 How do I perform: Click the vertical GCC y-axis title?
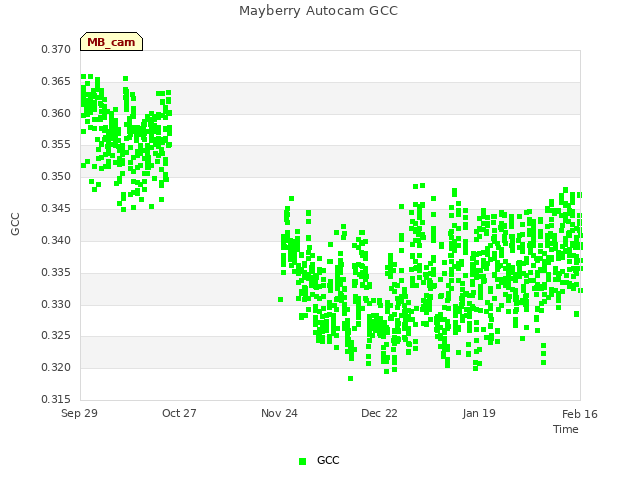coord(15,224)
